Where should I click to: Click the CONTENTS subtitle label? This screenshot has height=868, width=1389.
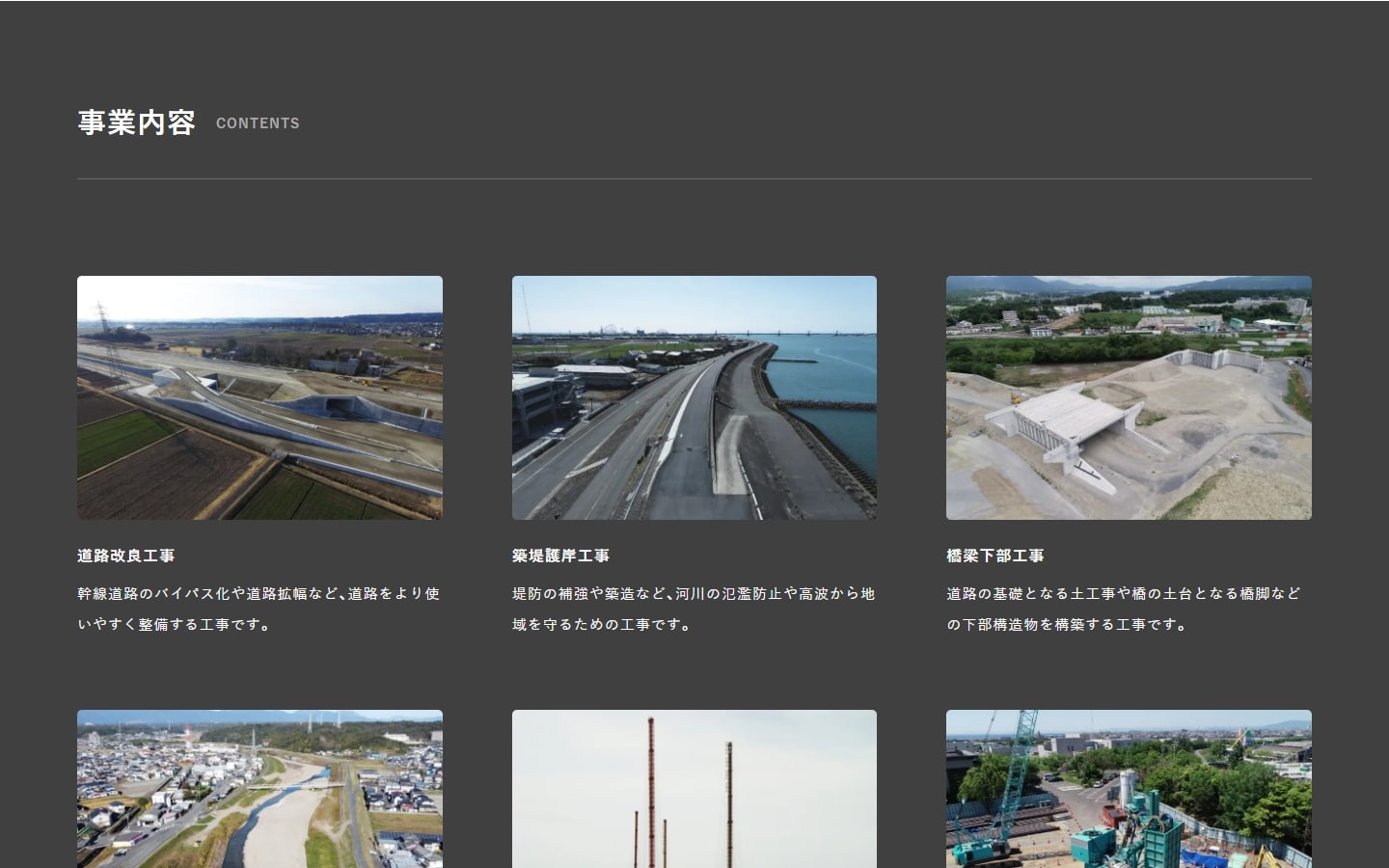[x=258, y=123]
